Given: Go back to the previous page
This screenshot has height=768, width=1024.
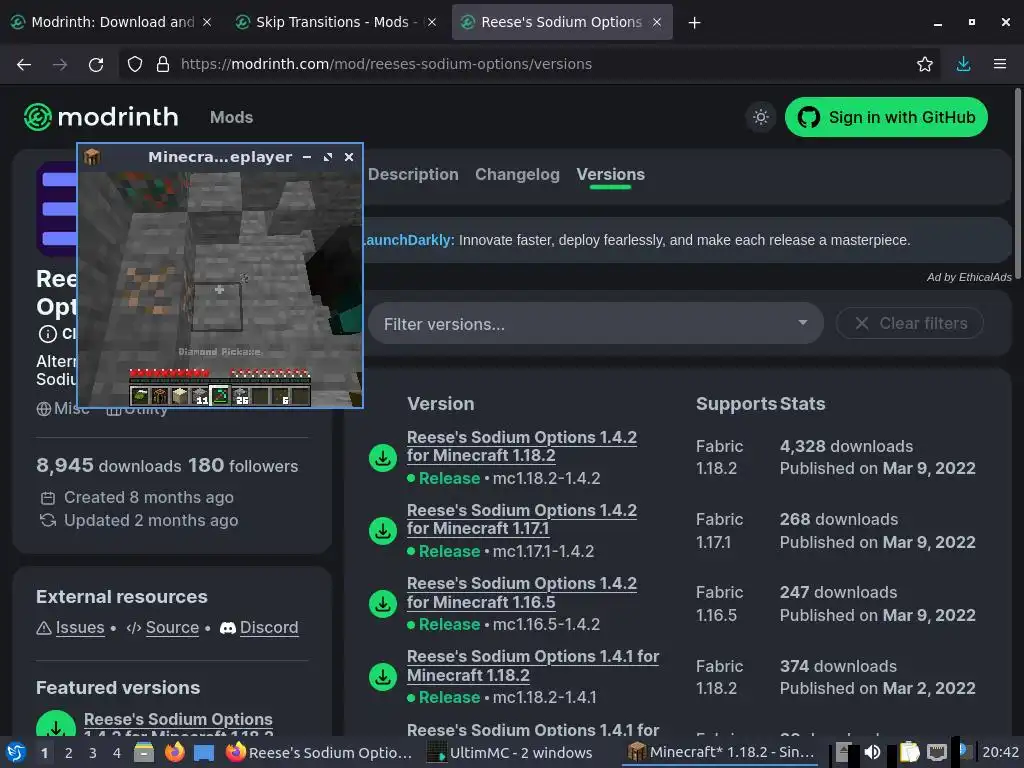Looking at the screenshot, I should [24, 64].
